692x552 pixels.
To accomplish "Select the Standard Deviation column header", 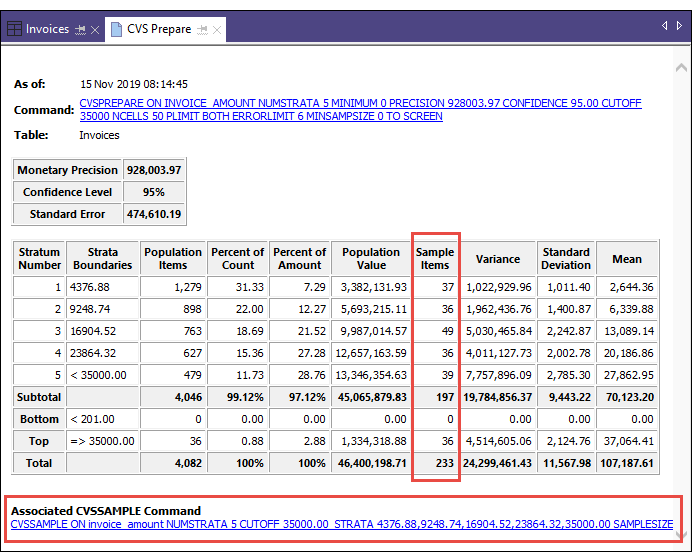I will coord(566,259).
